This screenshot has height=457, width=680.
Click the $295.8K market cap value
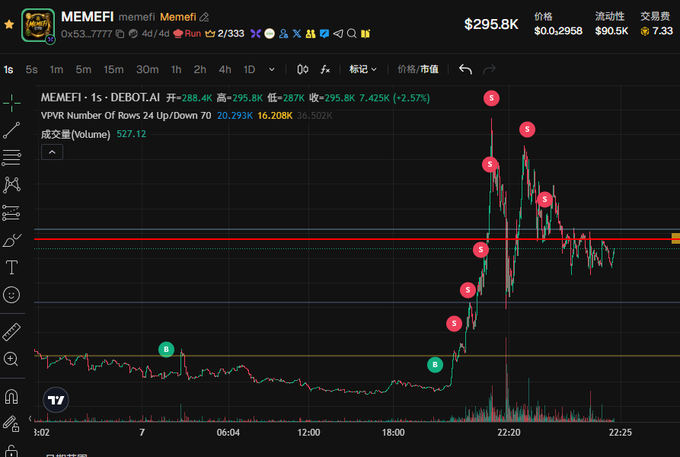click(491, 24)
